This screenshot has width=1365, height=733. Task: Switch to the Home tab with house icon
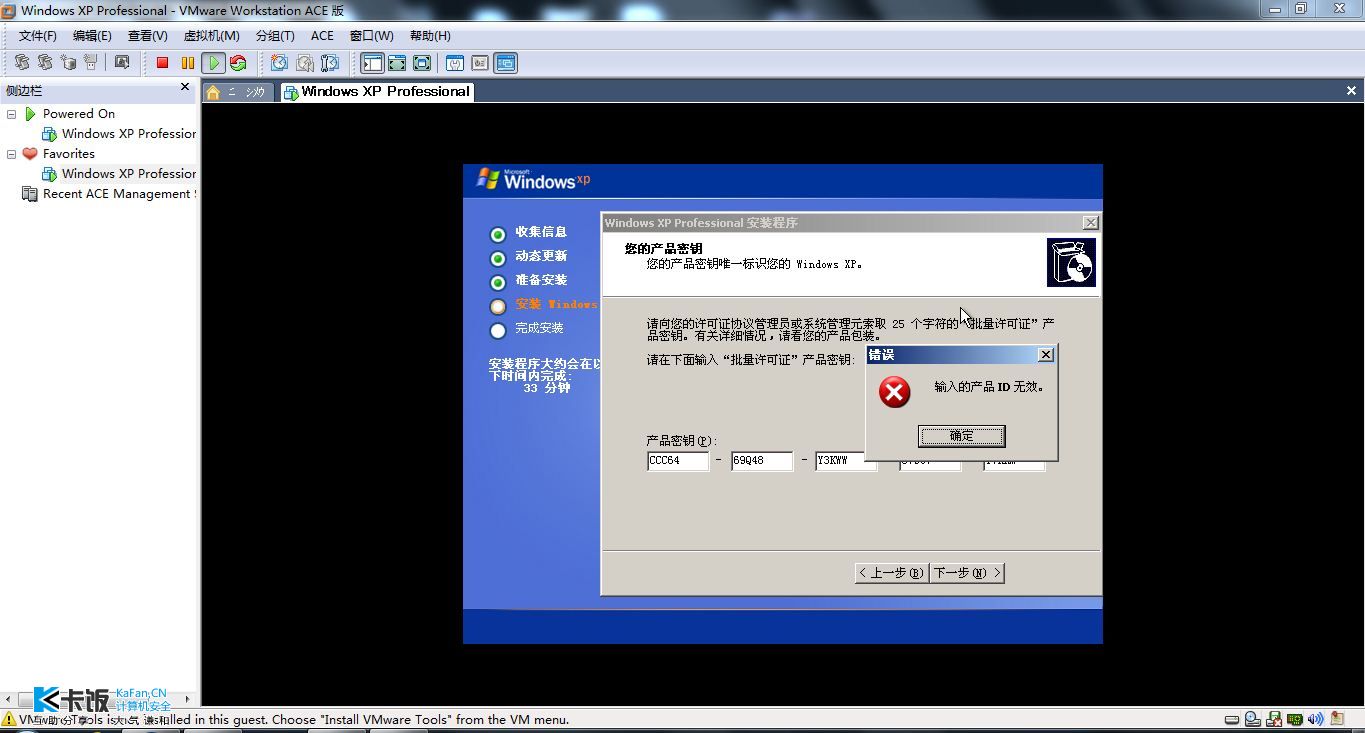tap(237, 92)
